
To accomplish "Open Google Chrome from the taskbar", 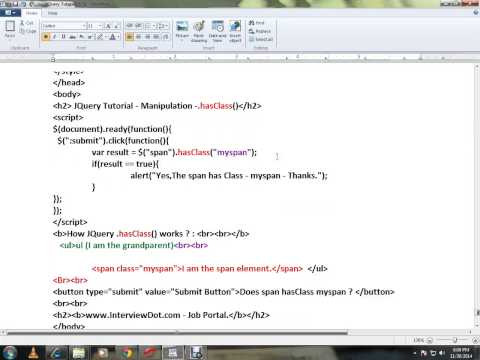I will click(127, 353).
